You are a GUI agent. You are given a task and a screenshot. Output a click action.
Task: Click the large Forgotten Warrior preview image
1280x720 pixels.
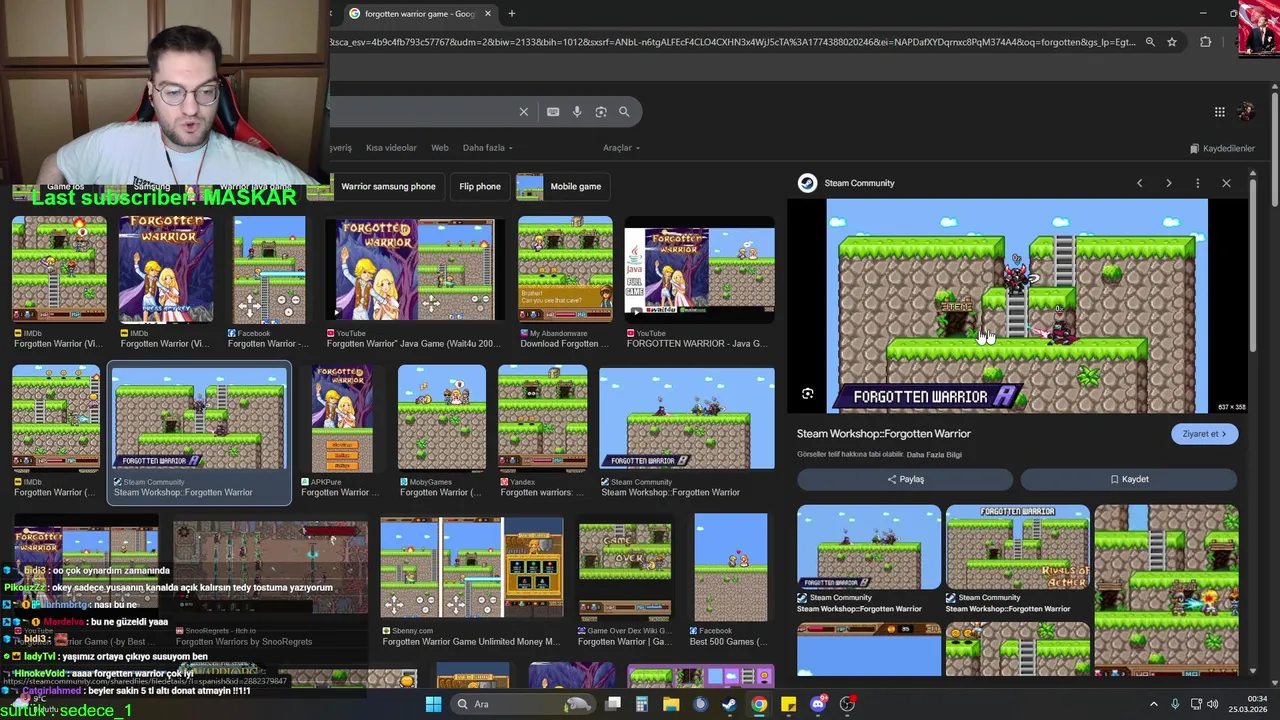pyautogui.click(x=1017, y=306)
